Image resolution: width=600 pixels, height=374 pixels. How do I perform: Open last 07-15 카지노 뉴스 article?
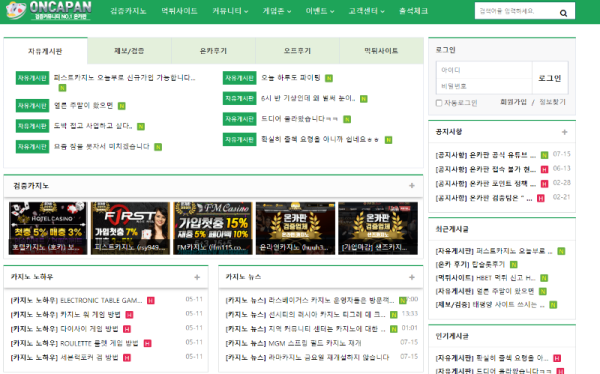click(x=307, y=358)
